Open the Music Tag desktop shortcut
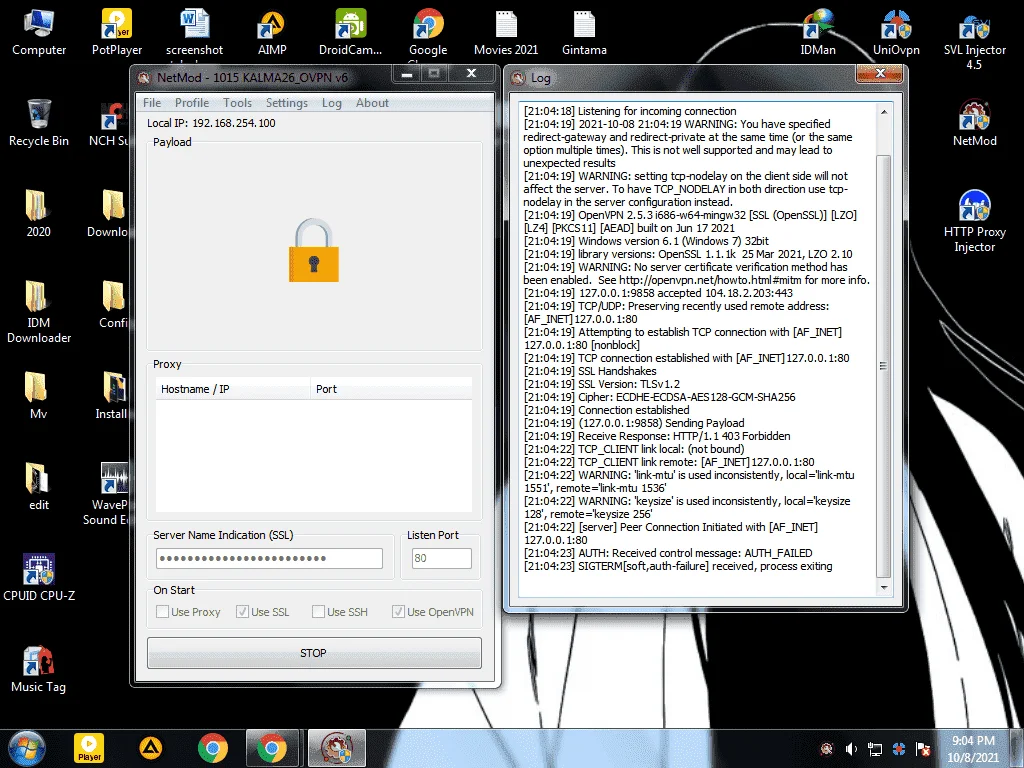 39,669
